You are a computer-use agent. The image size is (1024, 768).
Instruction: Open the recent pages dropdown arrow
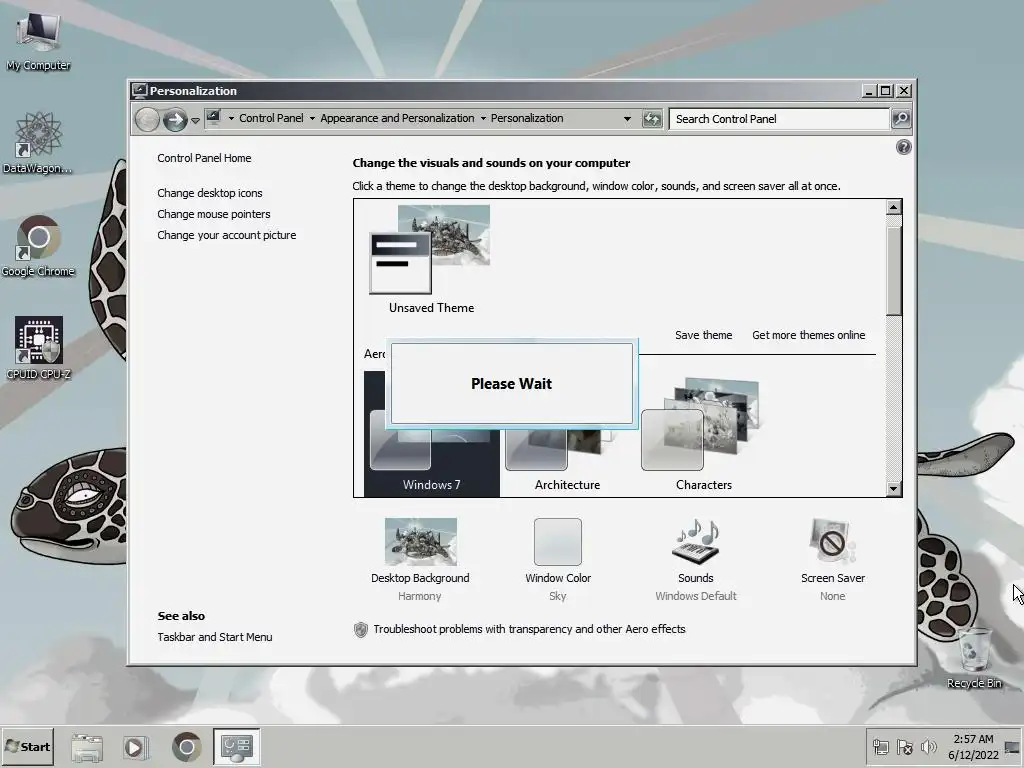click(195, 121)
